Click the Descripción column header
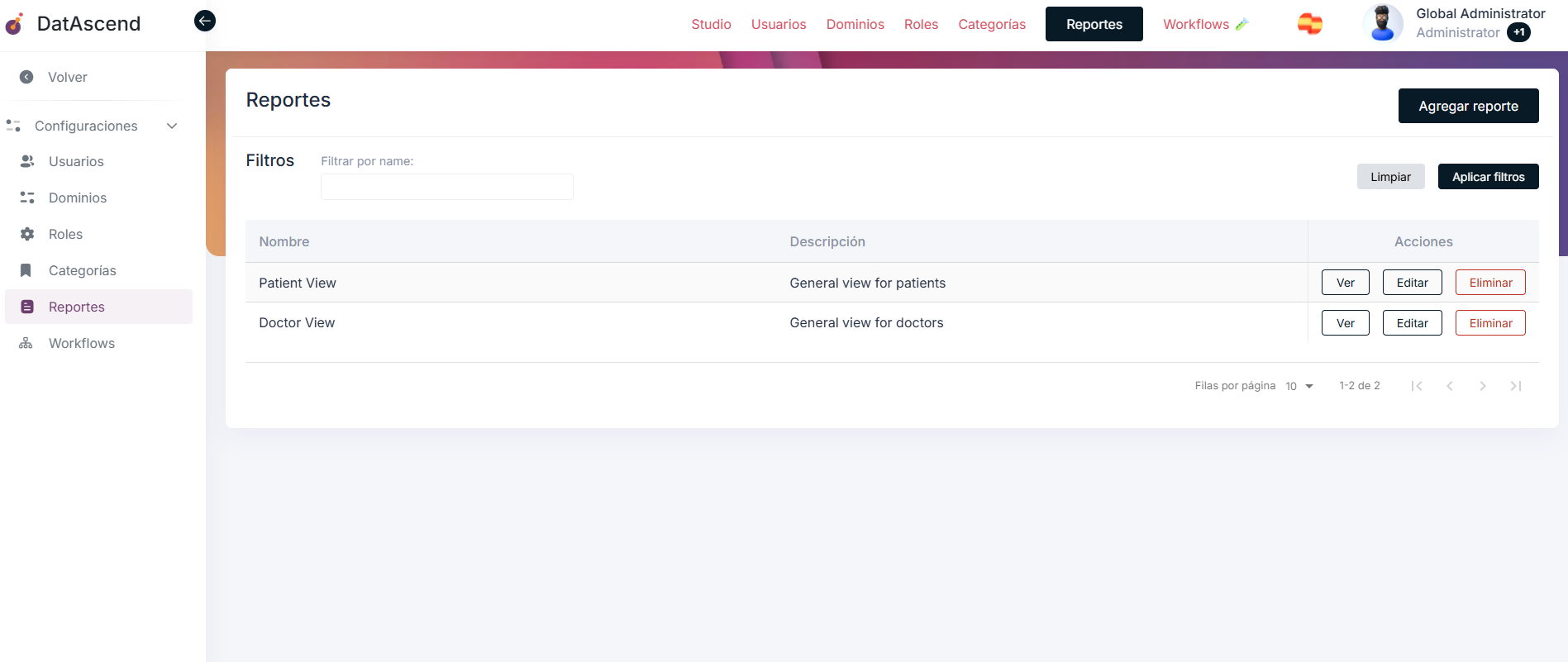This screenshot has width=1568, height=662. pyautogui.click(x=827, y=241)
